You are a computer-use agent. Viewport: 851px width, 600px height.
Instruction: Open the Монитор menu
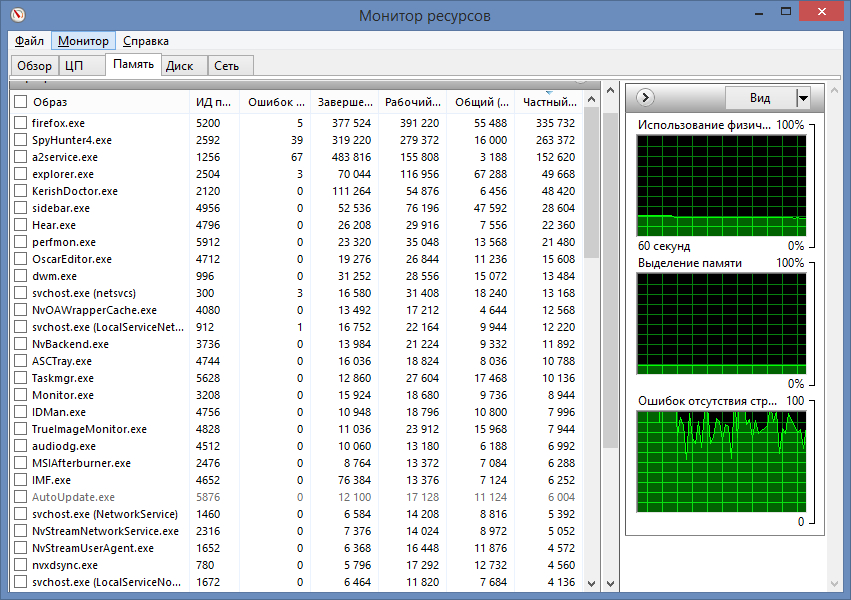83,41
